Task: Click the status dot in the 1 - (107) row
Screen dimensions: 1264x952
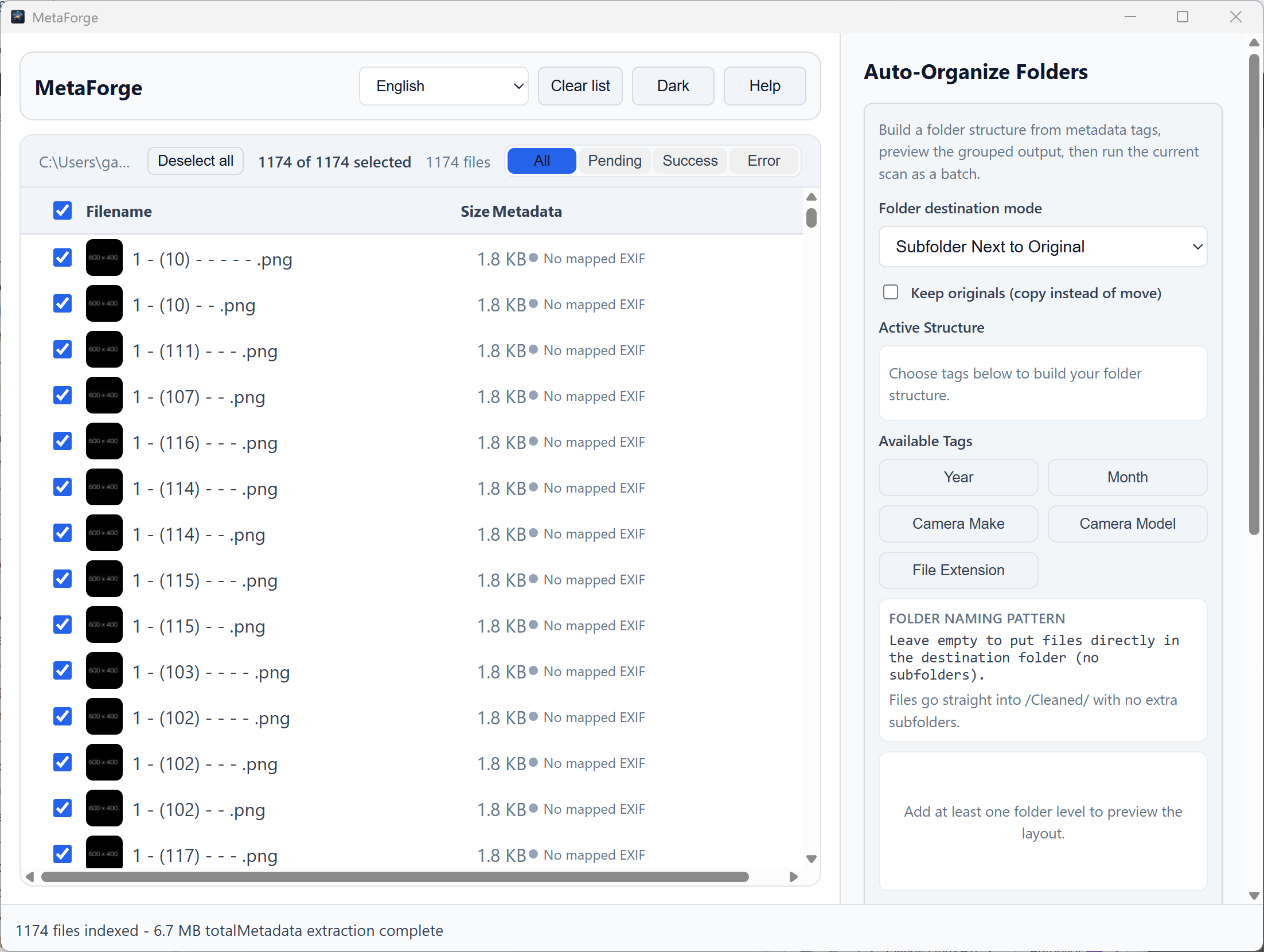Action: (x=533, y=395)
